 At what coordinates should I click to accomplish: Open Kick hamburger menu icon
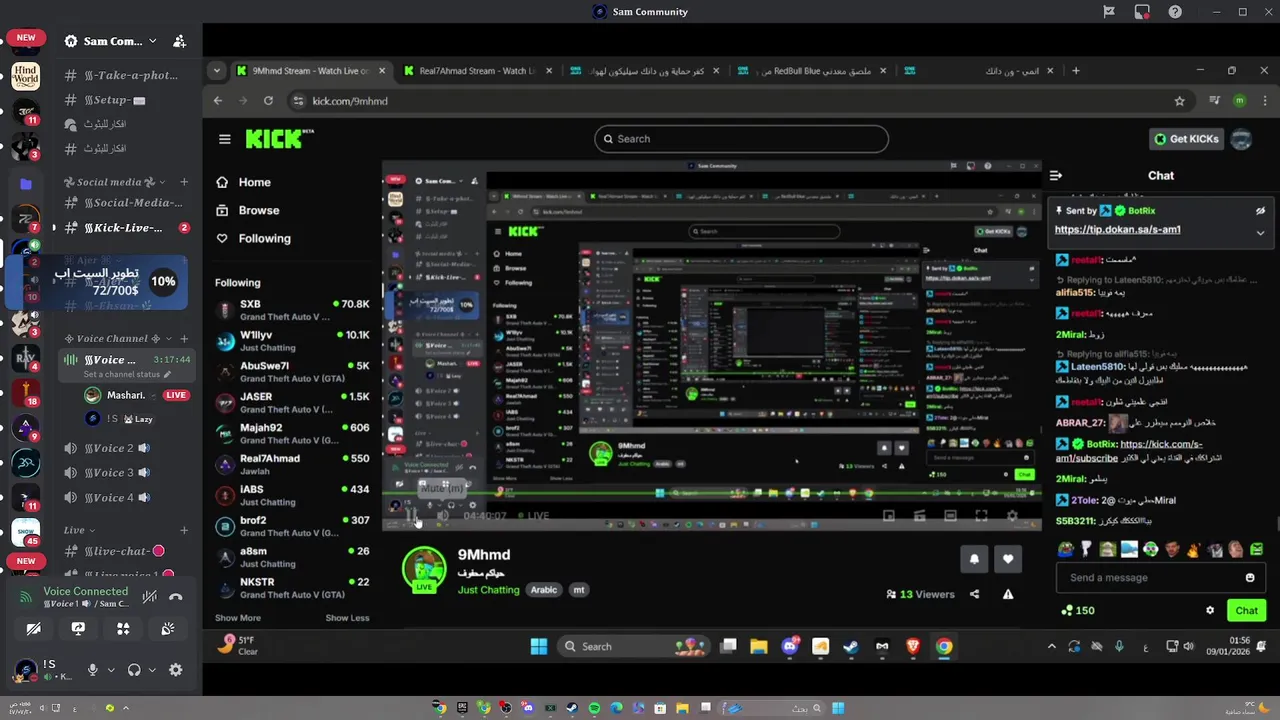point(224,139)
